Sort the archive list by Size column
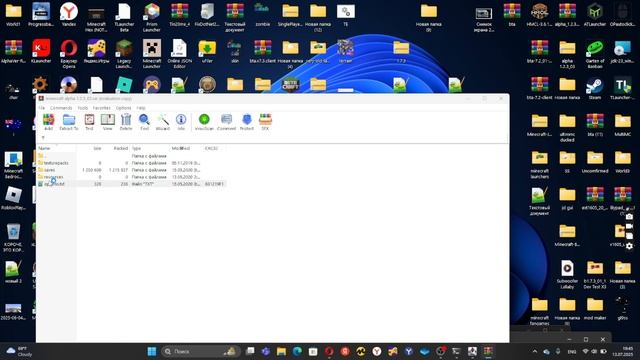Image resolution: width=640 pixels, height=360 pixels. pyautogui.click(x=89, y=148)
